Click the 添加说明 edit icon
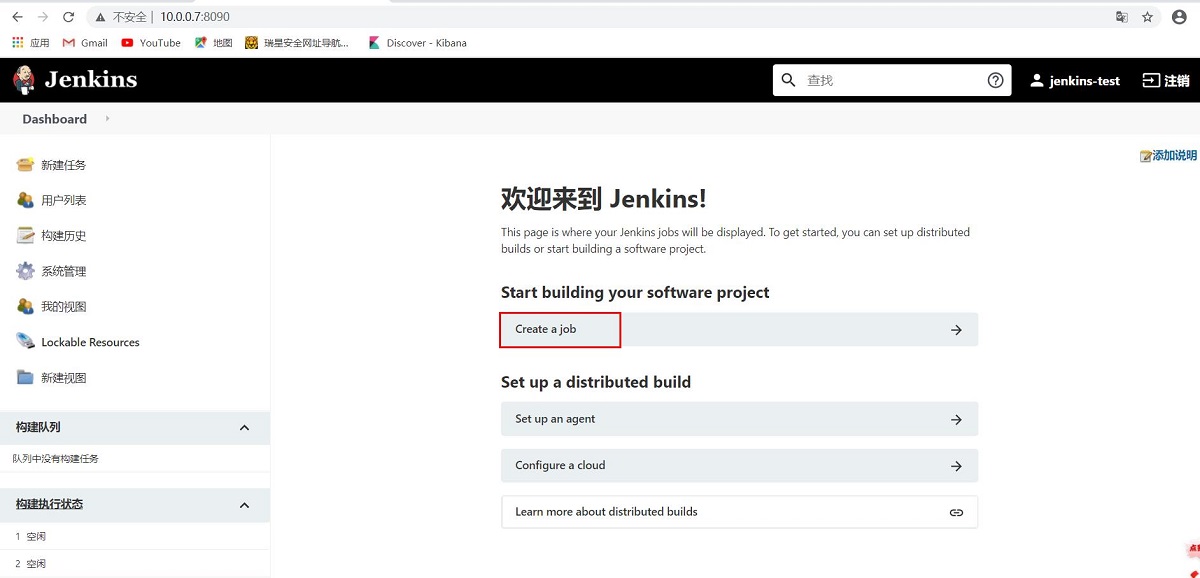Screen dimensions: 1200x578 point(1146,156)
